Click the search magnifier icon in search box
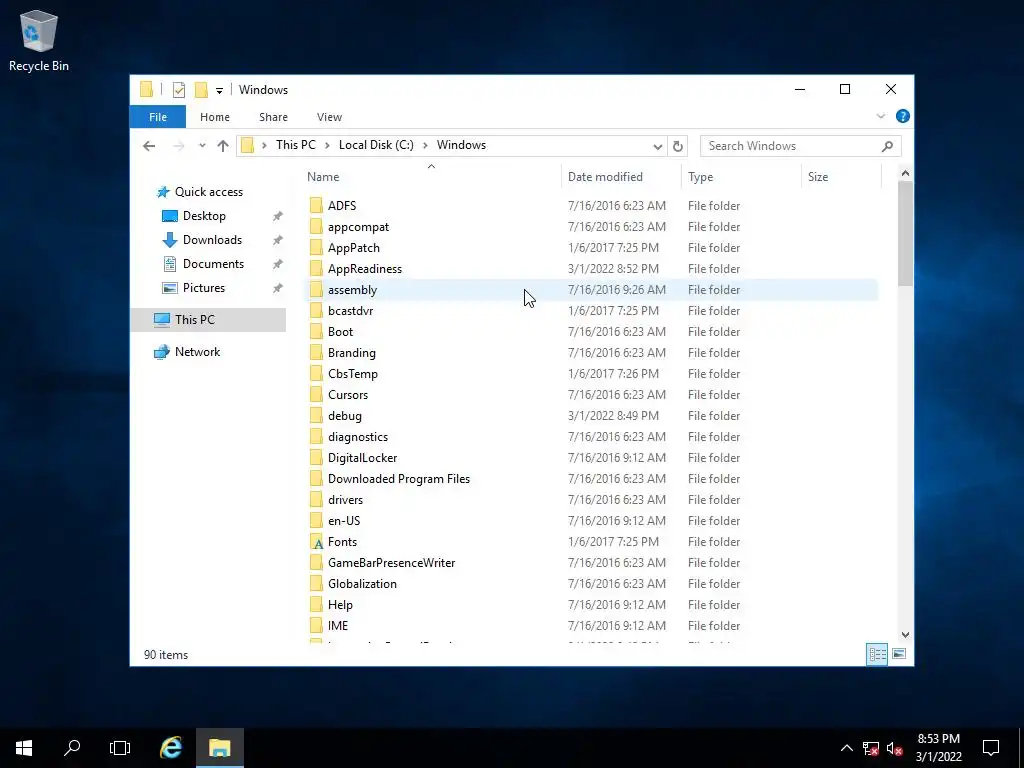The height and width of the screenshot is (768, 1024). (887, 146)
